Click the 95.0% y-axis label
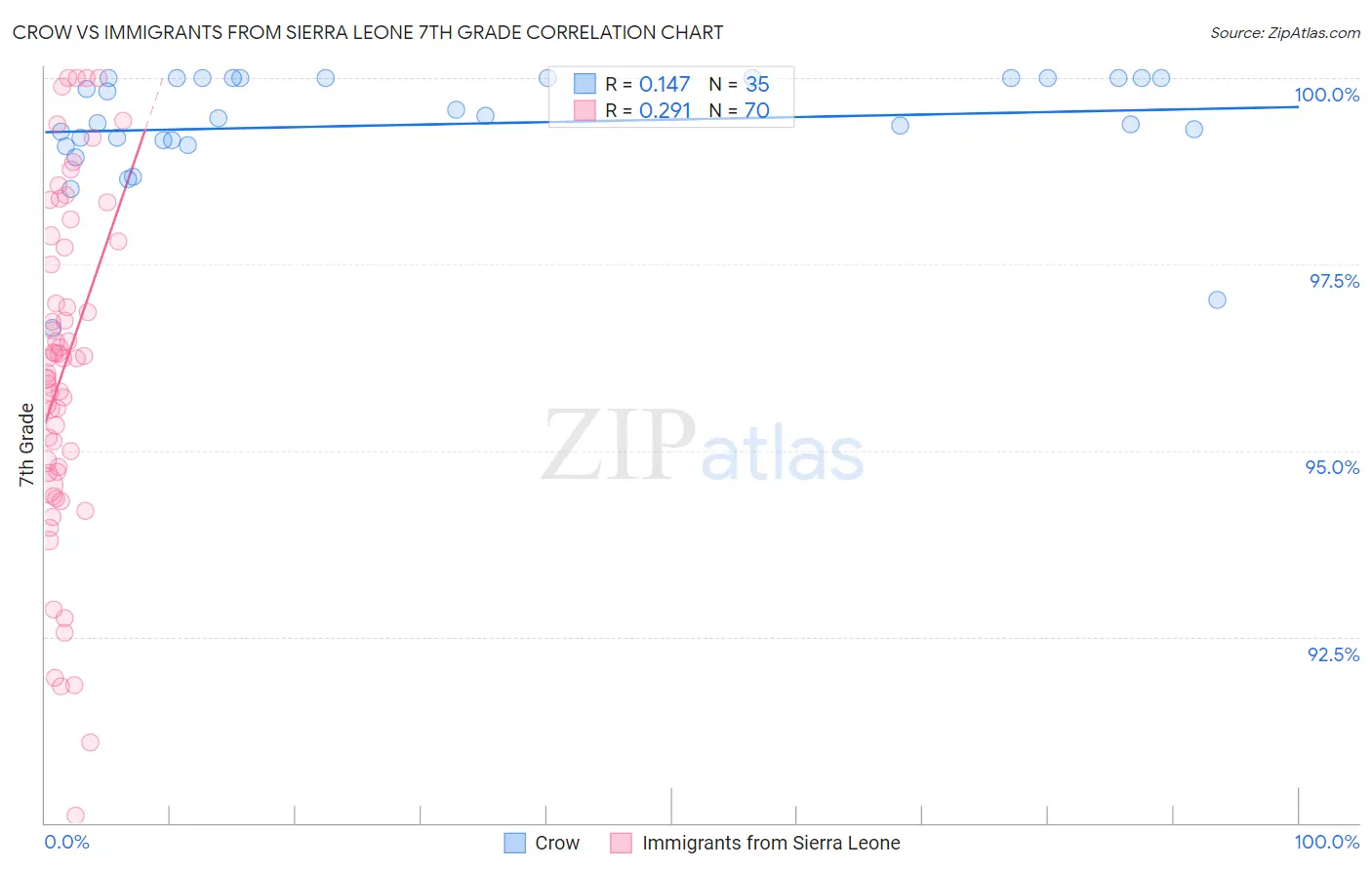This screenshot has width=1372, height=870. coord(1332,467)
